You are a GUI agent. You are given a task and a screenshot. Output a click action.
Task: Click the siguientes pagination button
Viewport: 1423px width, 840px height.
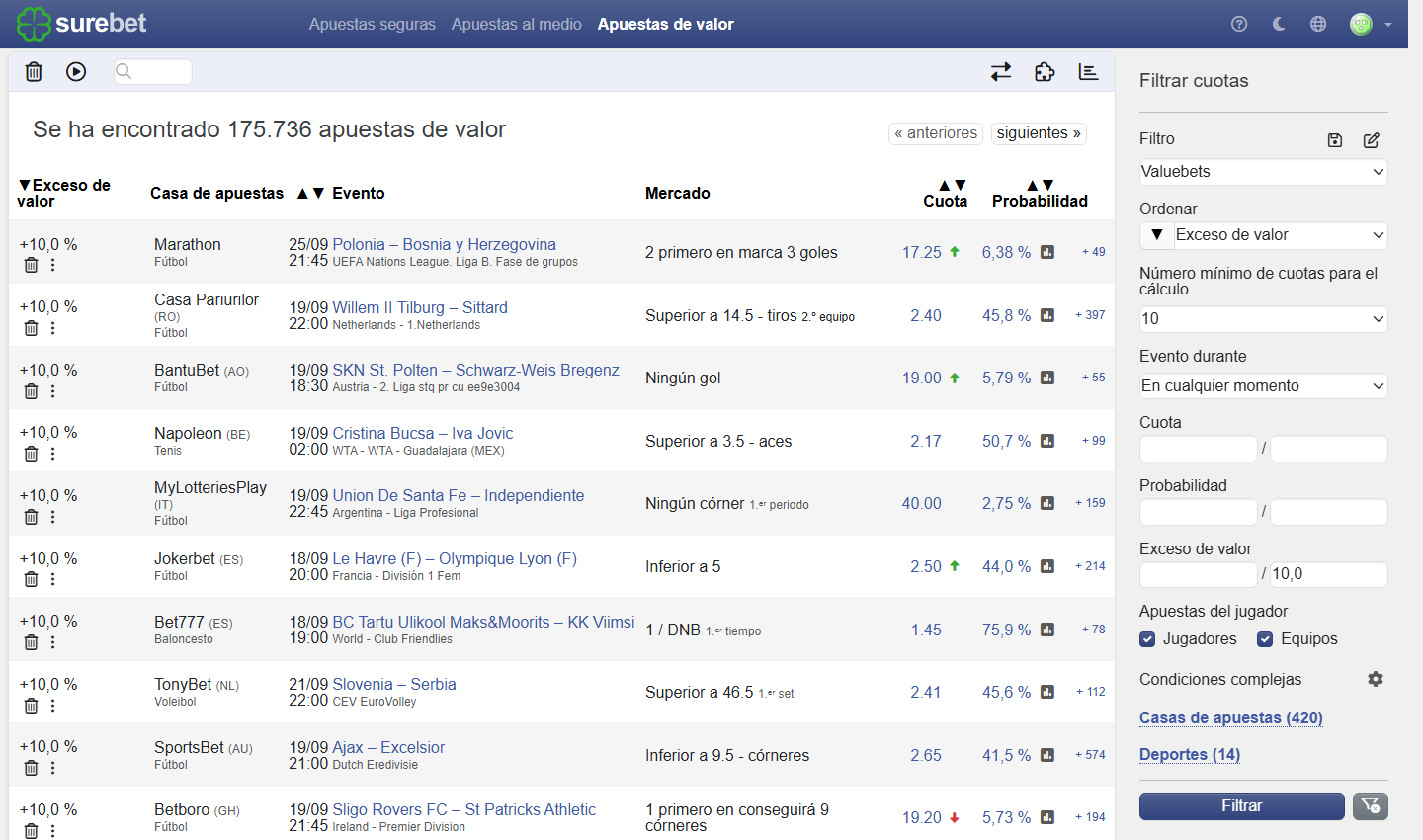(1039, 133)
